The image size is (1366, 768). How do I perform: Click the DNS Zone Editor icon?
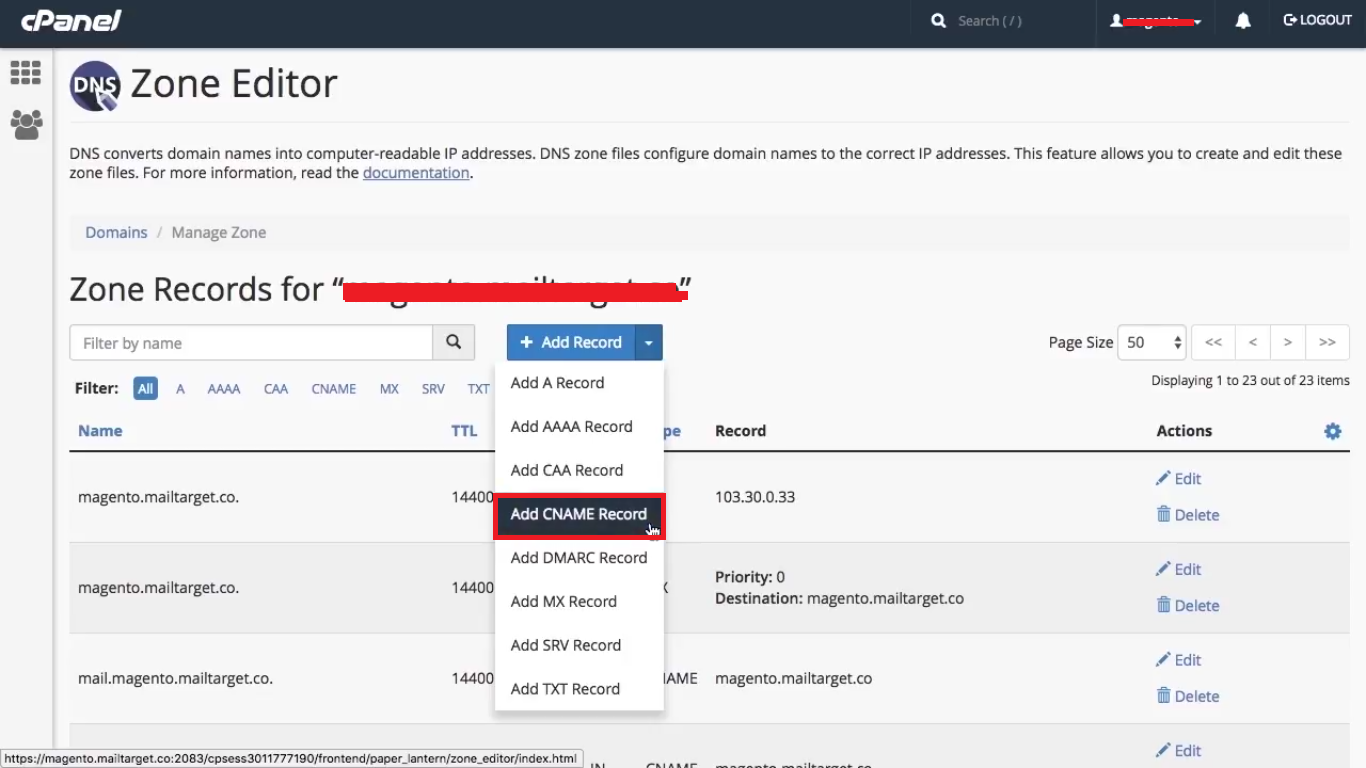point(95,85)
